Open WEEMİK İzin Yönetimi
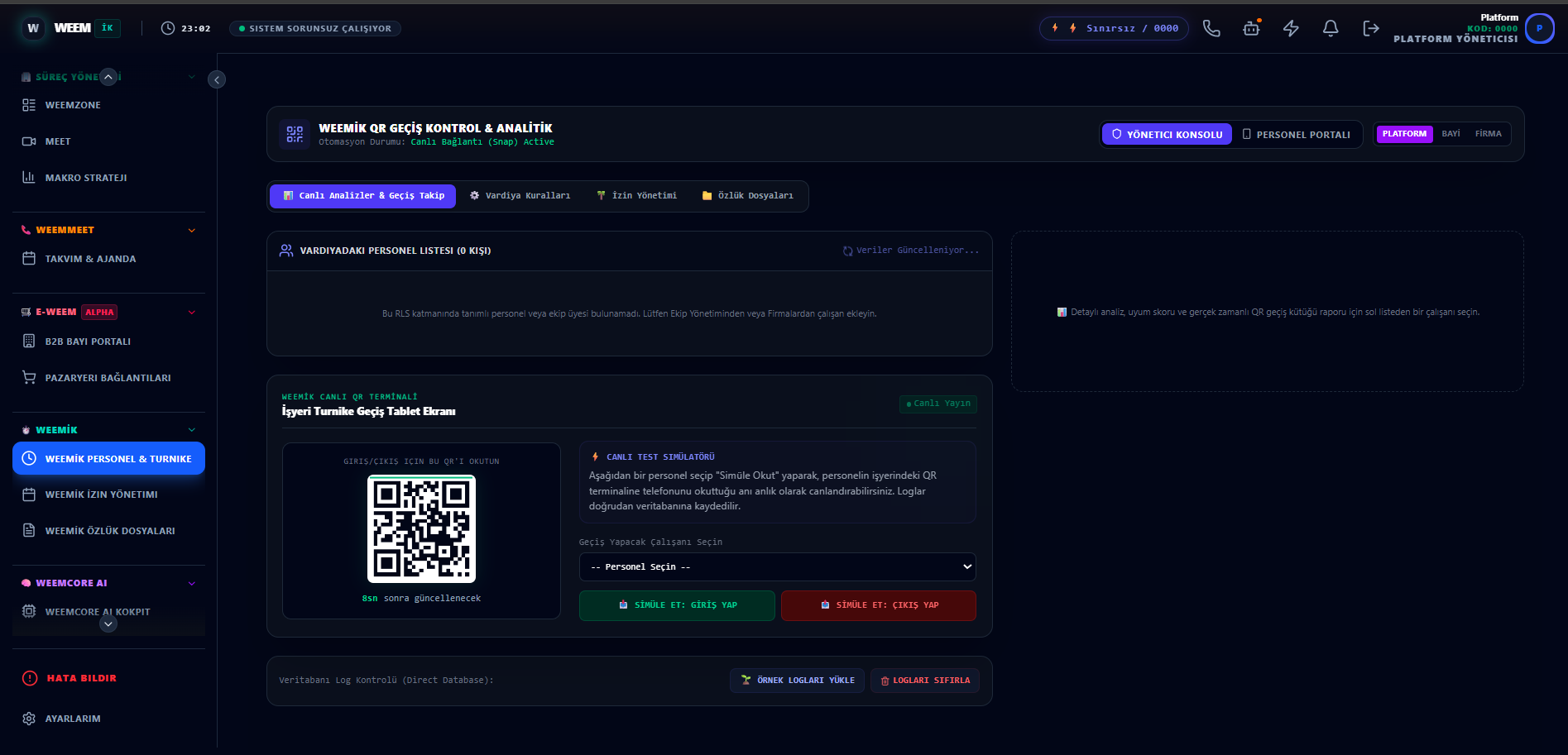Image resolution: width=1568 pixels, height=755 pixels. point(108,495)
